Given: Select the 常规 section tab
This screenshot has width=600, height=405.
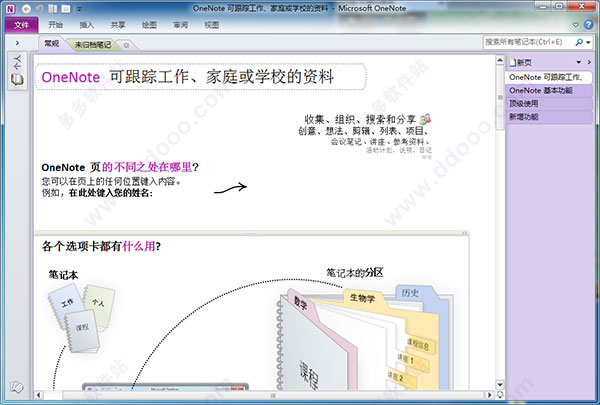Looking at the screenshot, I should tap(51, 44).
